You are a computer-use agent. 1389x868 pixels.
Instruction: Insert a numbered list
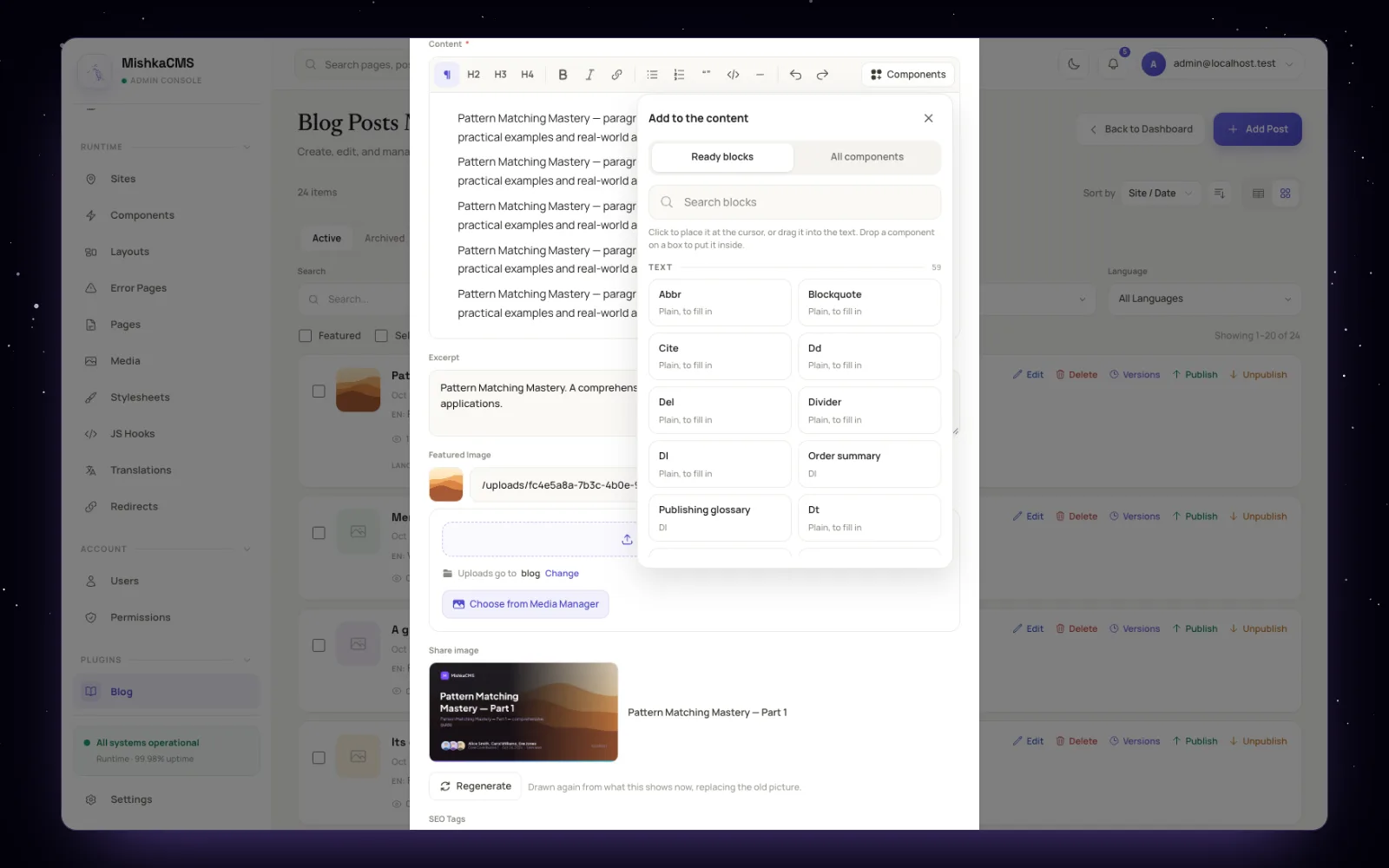(x=679, y=75)
